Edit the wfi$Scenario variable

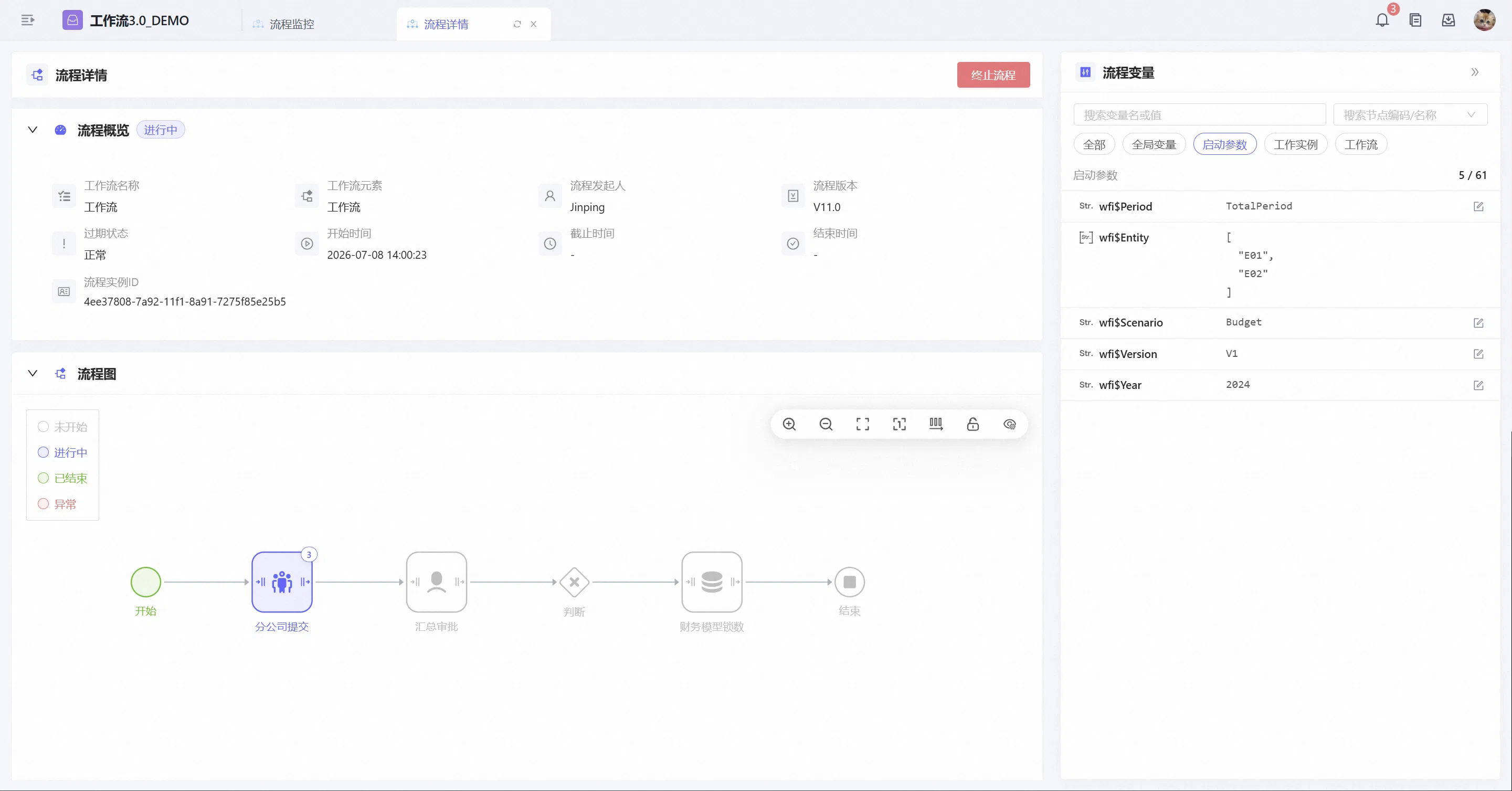tap(1478, 323)
